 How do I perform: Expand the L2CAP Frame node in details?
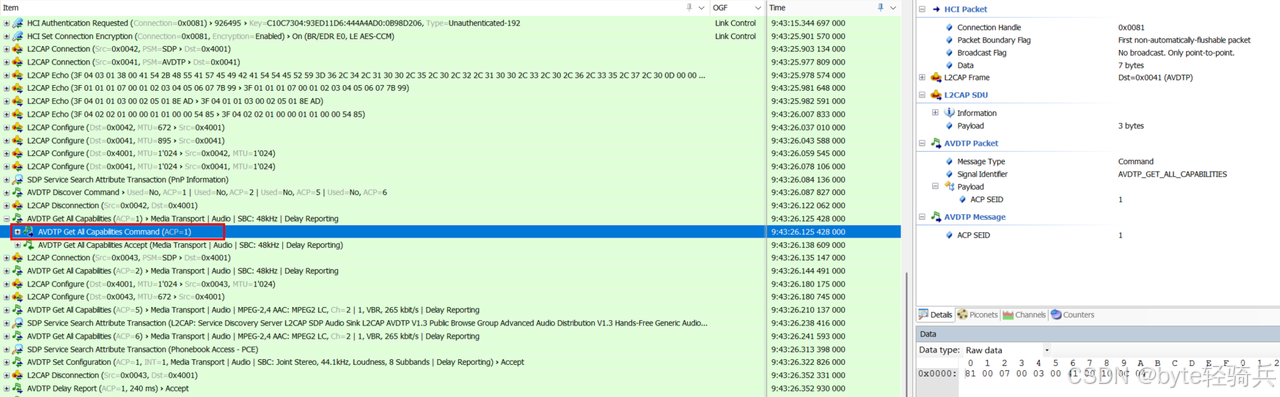point(922,77)
